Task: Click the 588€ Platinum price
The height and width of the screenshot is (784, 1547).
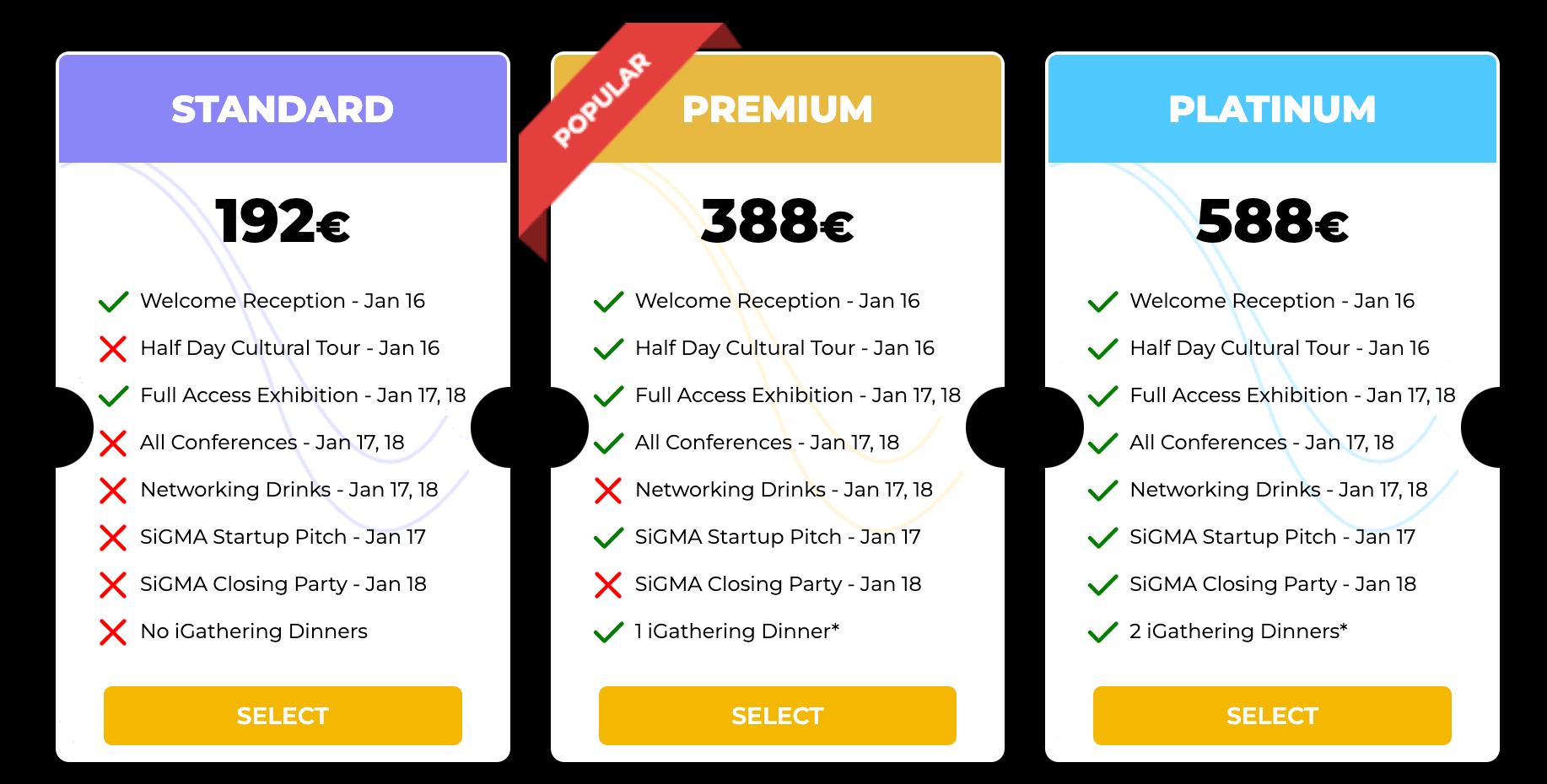Action: 1272,222
